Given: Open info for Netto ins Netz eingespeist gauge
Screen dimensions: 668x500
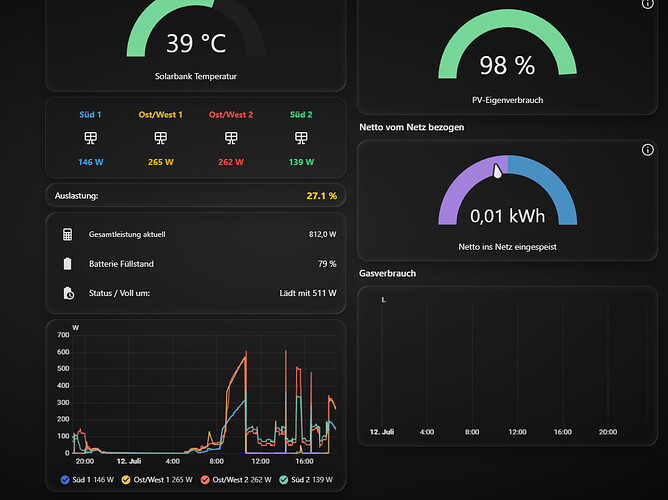Looking at the screenshot, I should coord(648,150).
